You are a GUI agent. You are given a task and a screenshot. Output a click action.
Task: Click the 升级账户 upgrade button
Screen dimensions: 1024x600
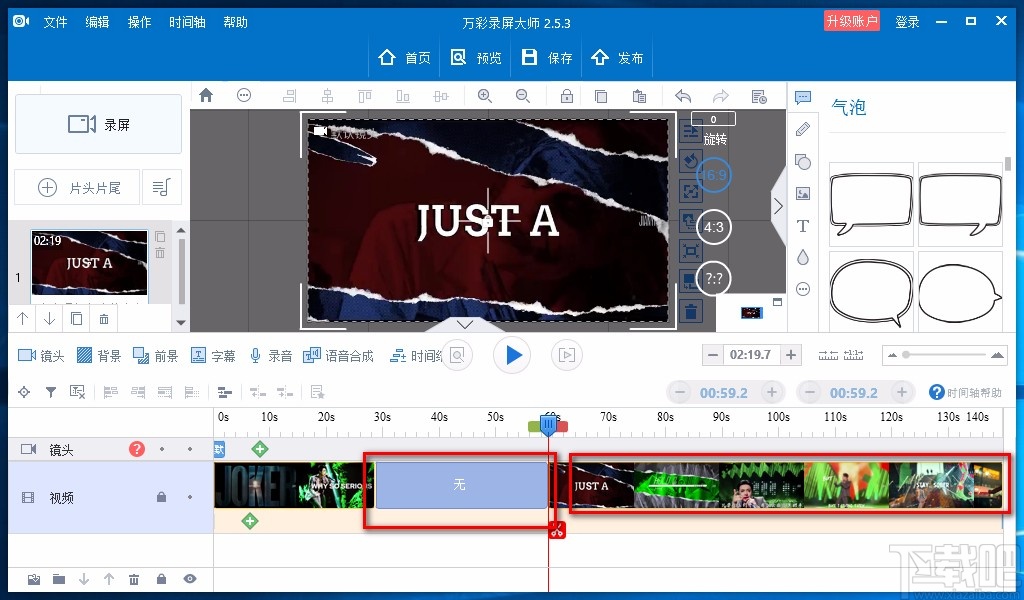[x=852, y=22]
